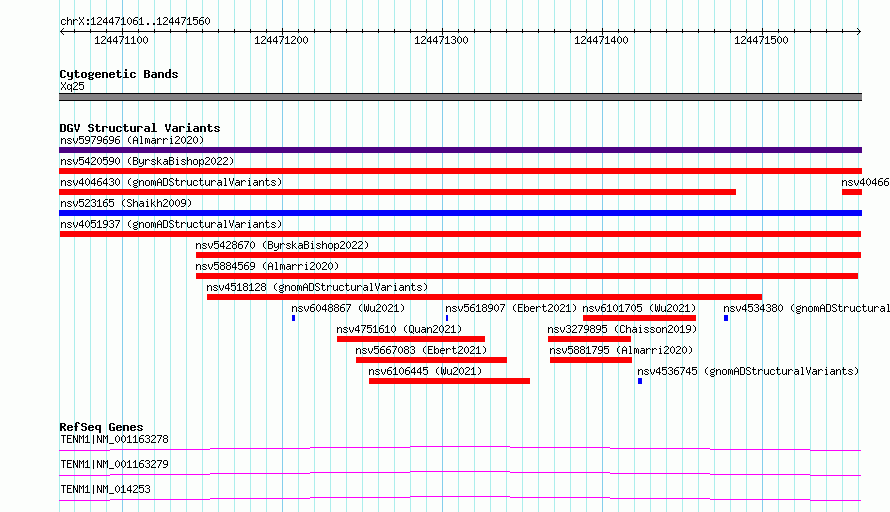Click the nsv5667083 (Ebert2021) red bar
The width and height of the screenshot is (890, 512).
(x=431, y=360)
